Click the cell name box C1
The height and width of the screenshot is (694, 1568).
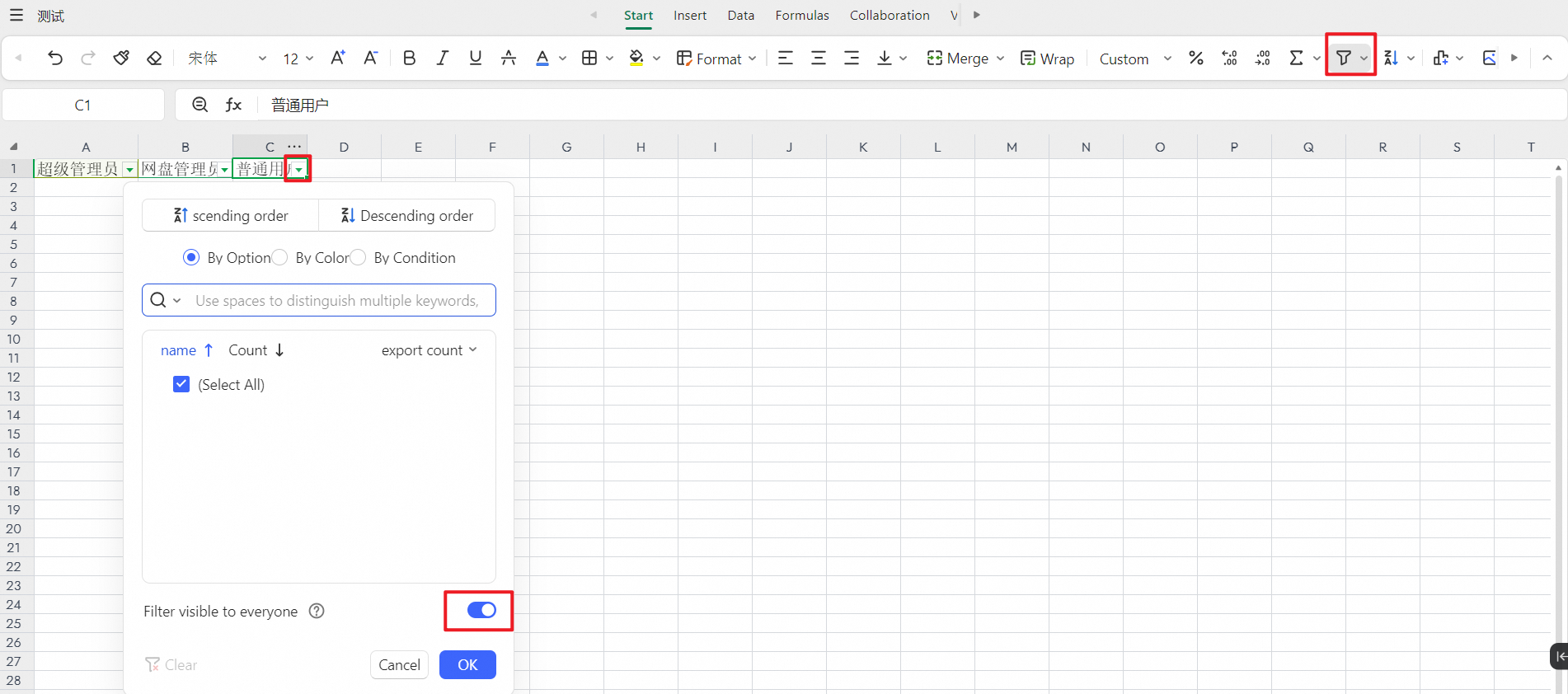pos(83,105)
